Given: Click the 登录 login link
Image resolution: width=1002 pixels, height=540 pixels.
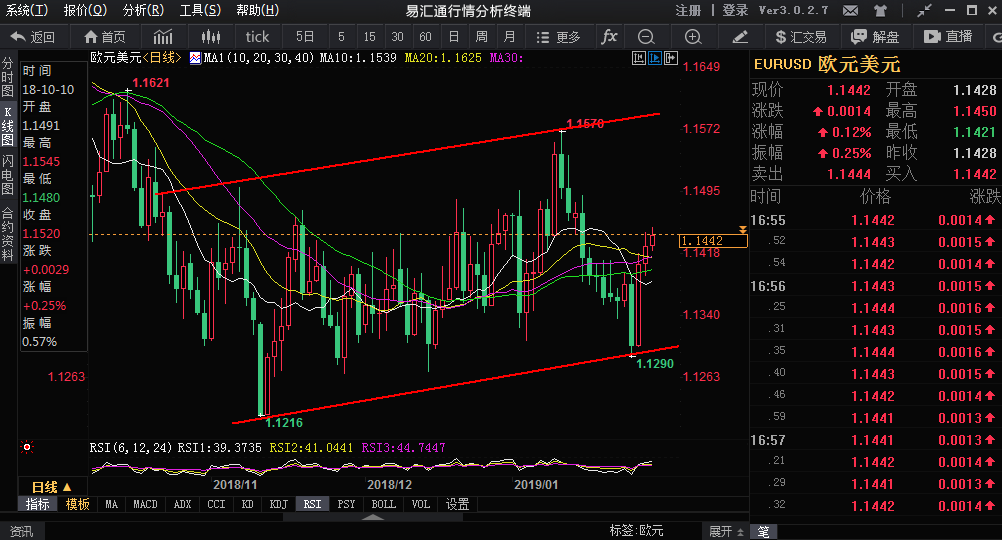Looking at the screenshot, I should click(x=735, y=10).
